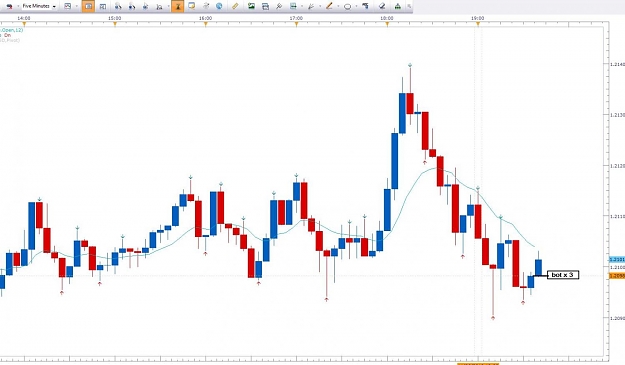
Task: Toggle the first orange-highlighted toolbar button
Action: click(88, 6)
